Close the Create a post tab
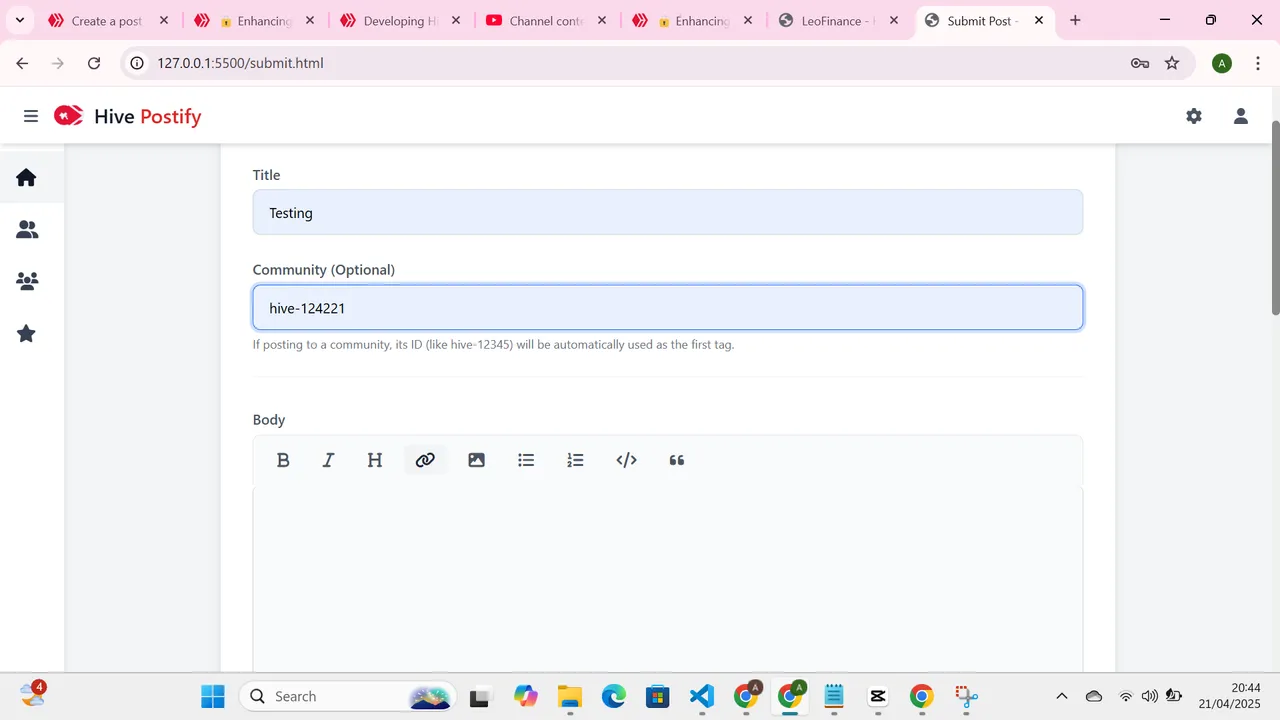The height and width of the screenshot is (720, 1280). [x=164, y=20]
